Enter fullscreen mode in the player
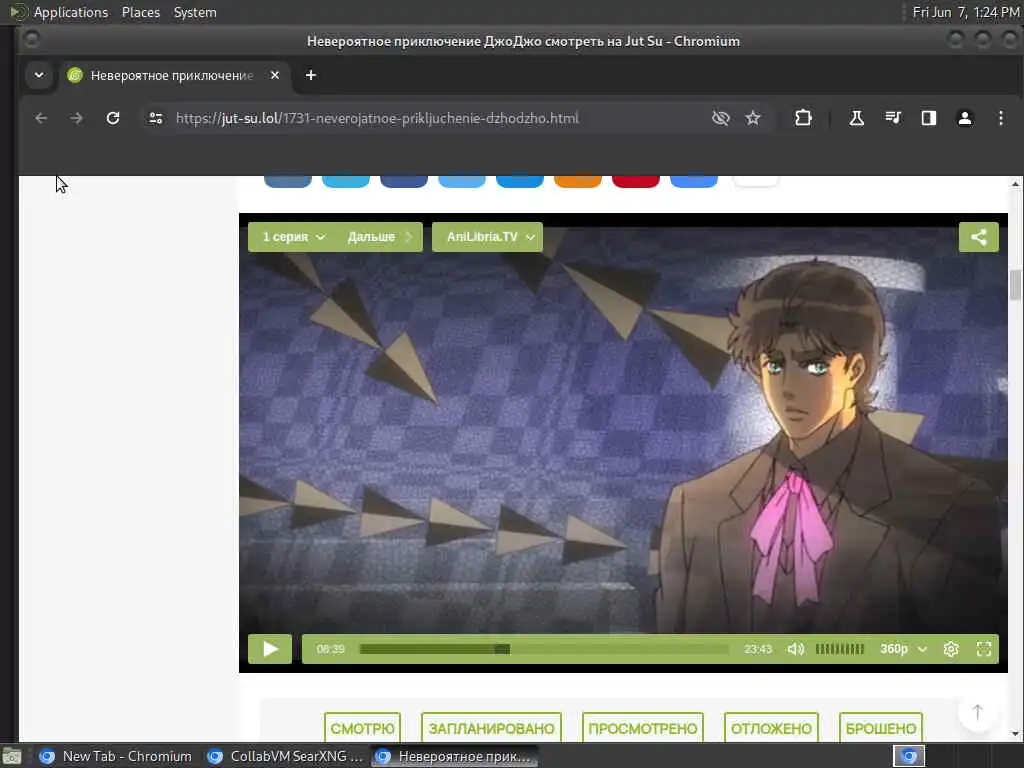 tap(984, 649)
